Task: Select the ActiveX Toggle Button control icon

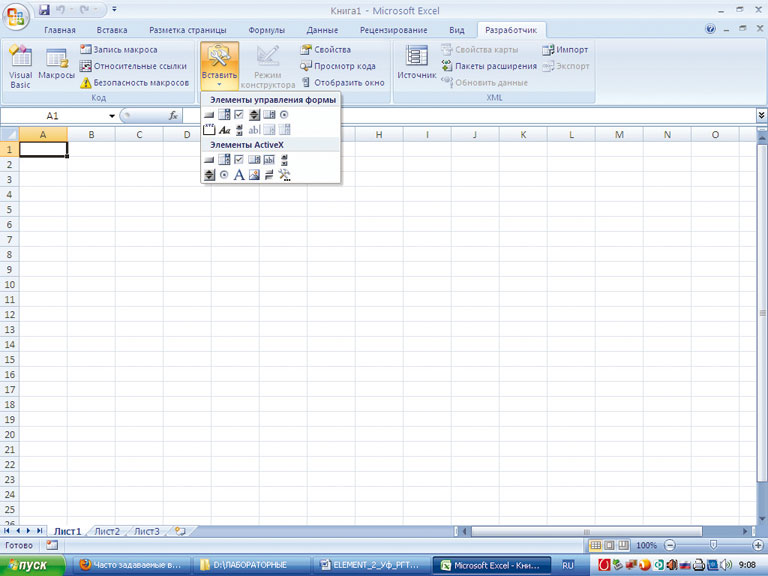Action: coord(269,175)
